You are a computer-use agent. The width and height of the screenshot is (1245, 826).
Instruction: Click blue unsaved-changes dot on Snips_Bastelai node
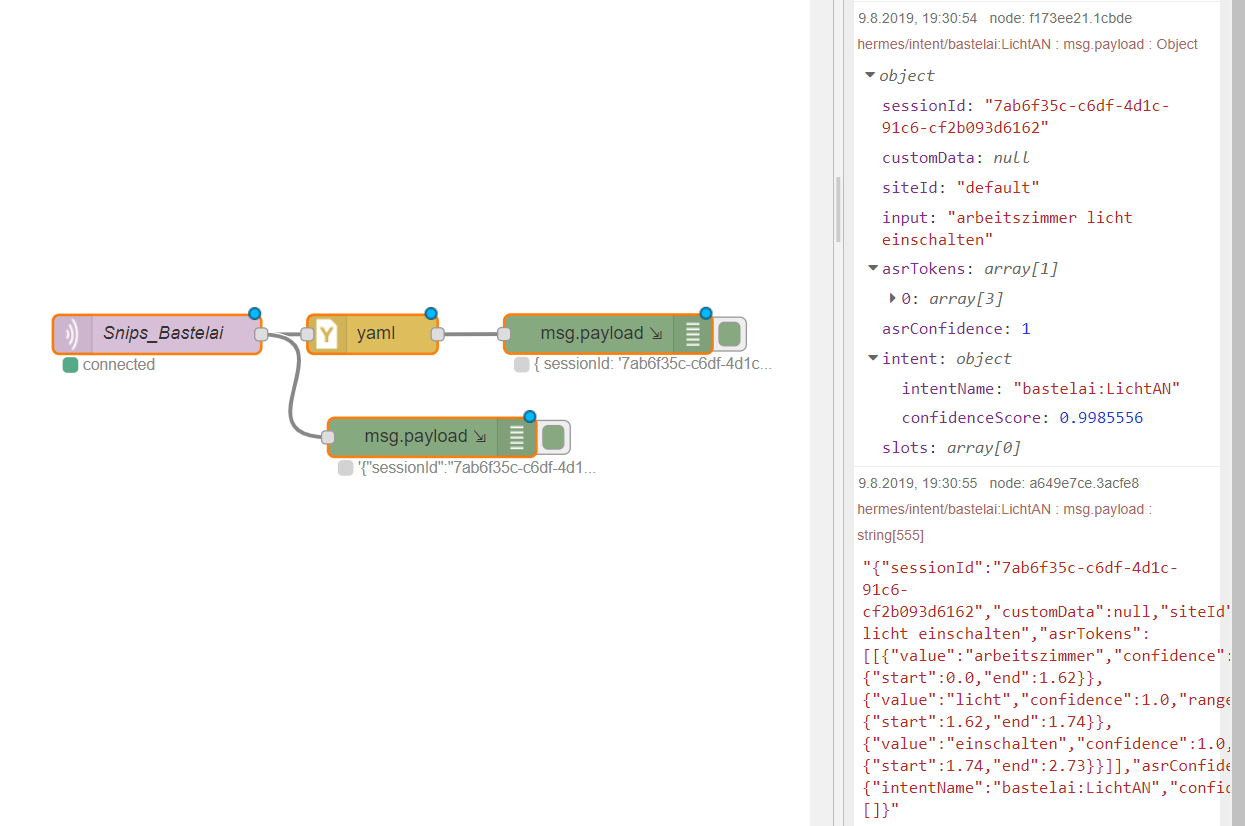254,313
